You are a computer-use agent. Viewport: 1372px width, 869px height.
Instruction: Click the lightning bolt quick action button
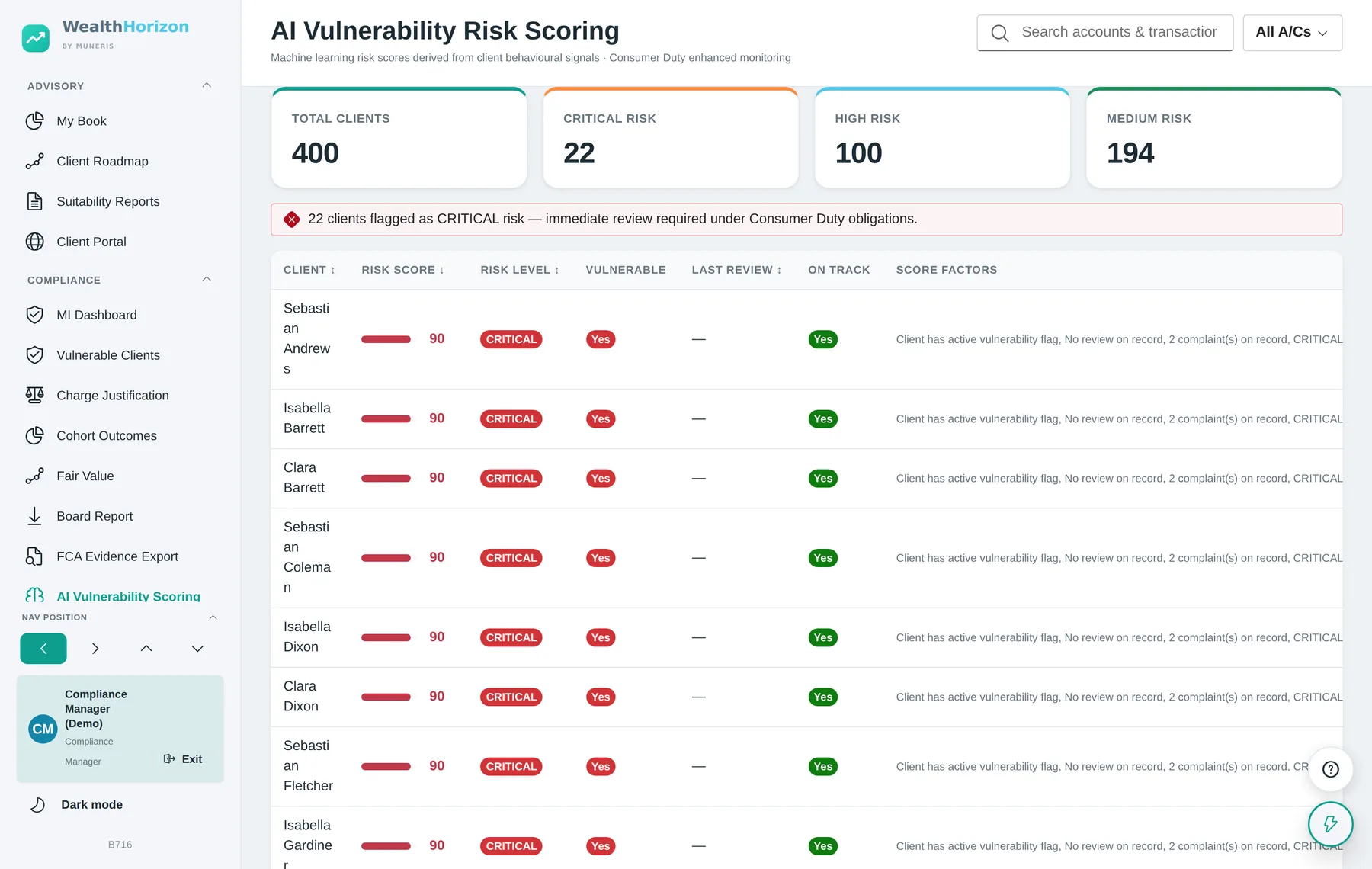[1331, 824]
